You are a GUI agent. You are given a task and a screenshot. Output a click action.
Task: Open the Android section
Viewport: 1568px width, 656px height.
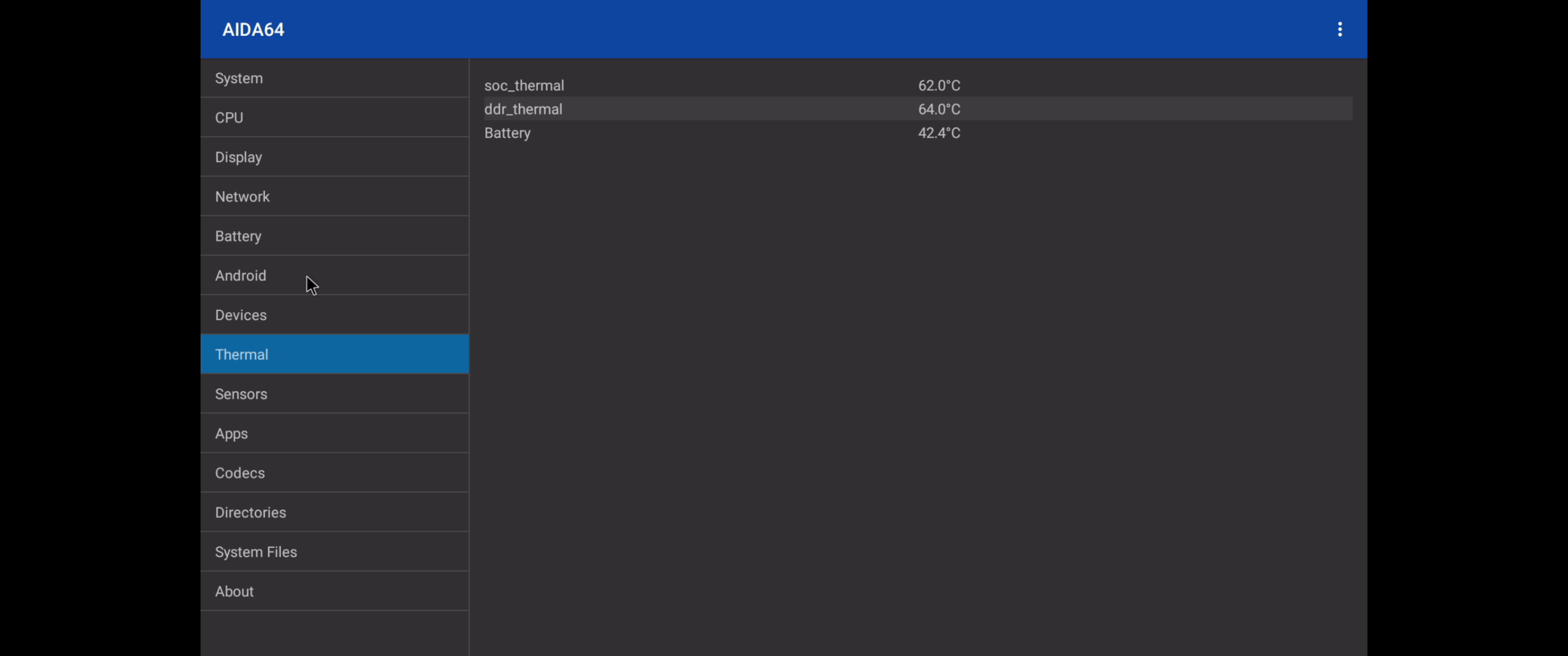tap(334, 276)
